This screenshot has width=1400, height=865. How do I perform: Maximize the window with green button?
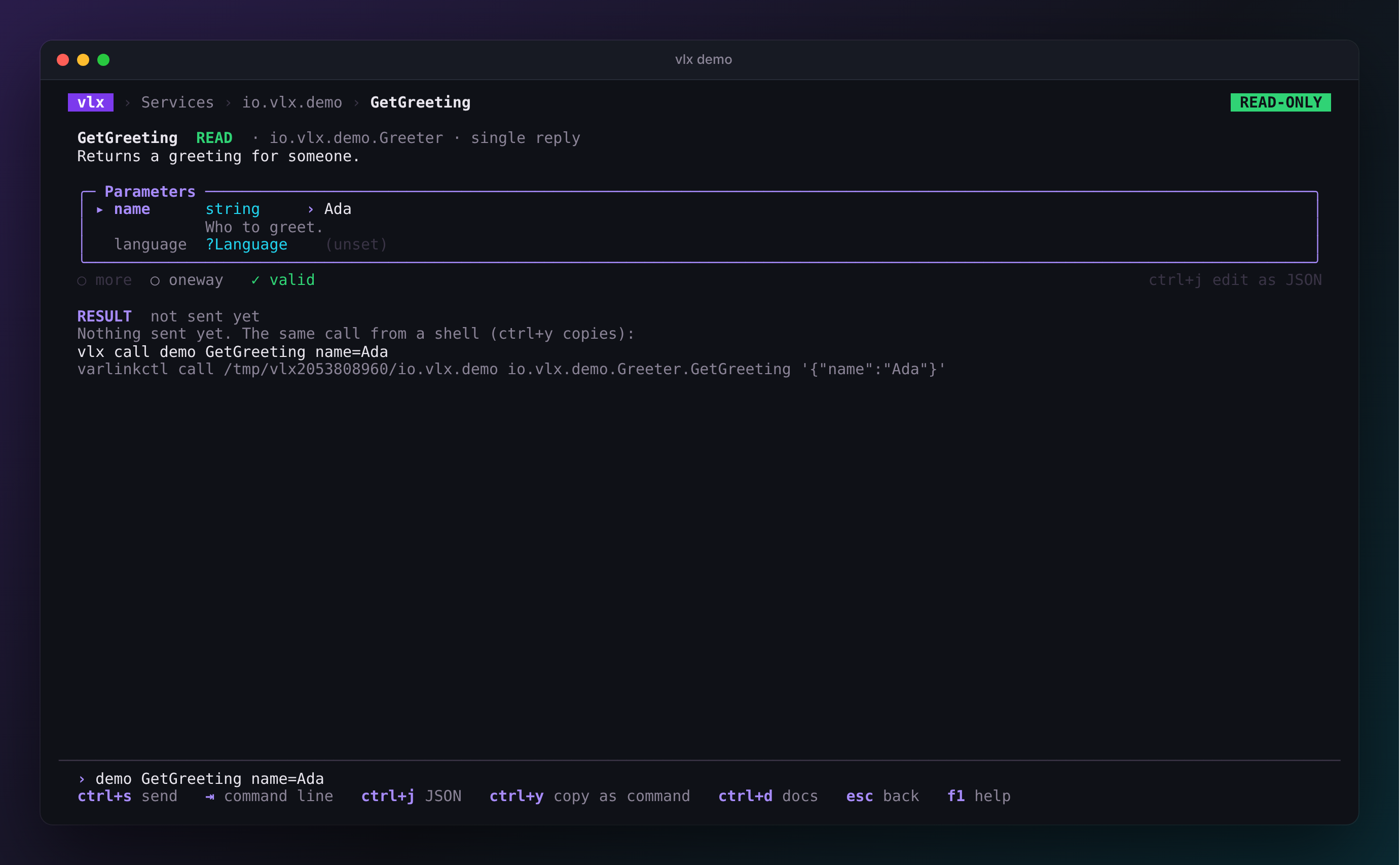coord(103,60)
